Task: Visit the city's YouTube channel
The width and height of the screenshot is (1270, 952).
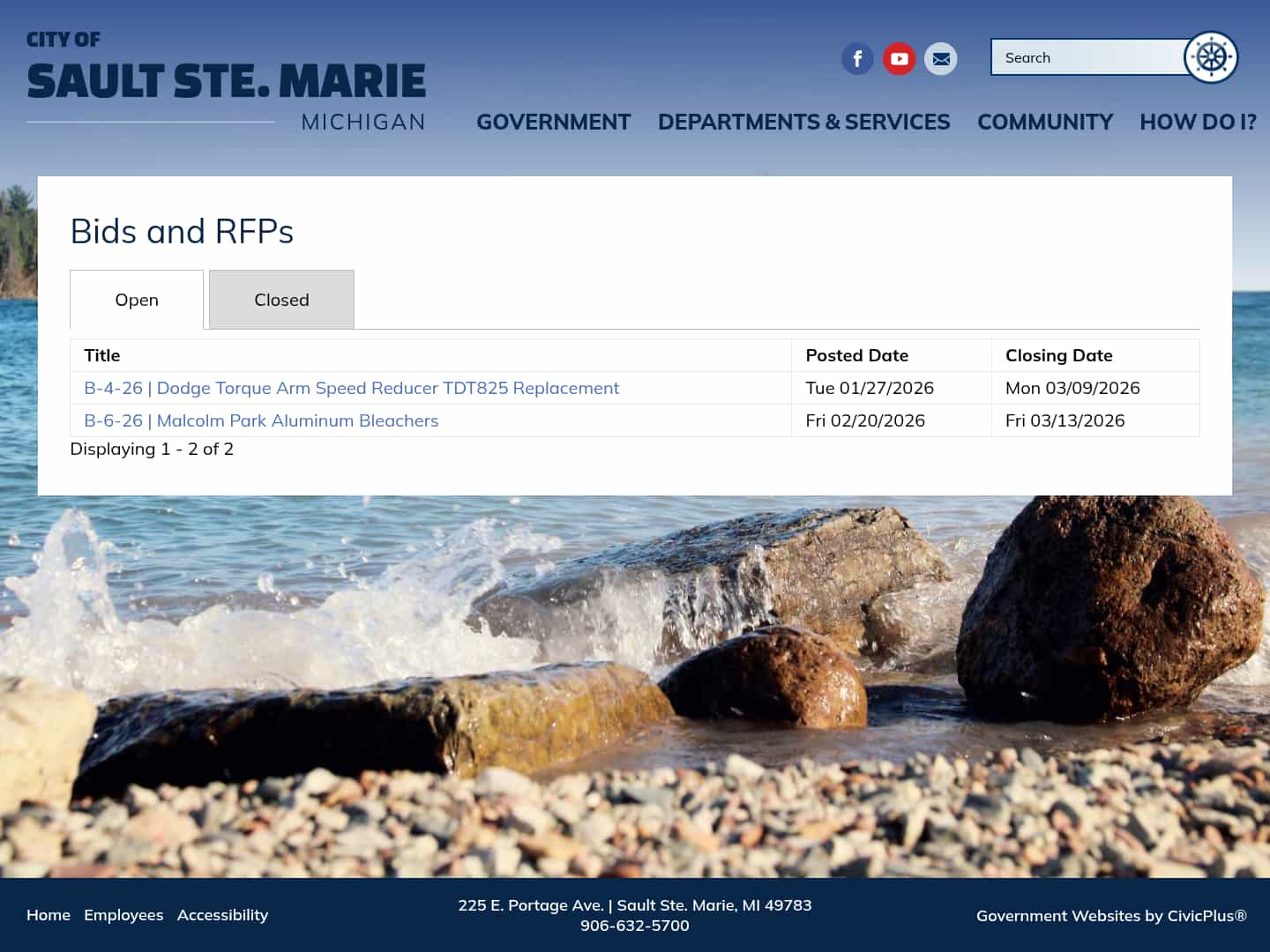Action: coord(899,58)
